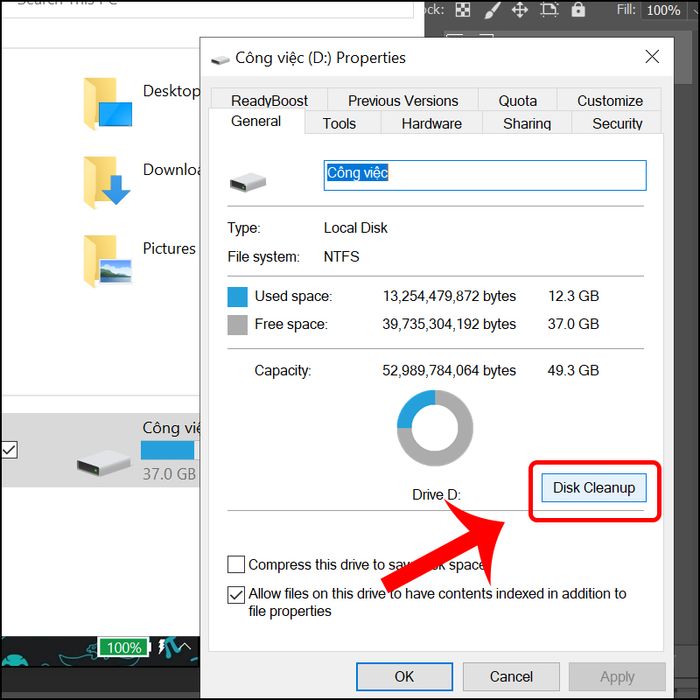The width and height of the screenshot is (700, 700).
Task: Click the 'Drive D:' label
Action: (436, 495)
